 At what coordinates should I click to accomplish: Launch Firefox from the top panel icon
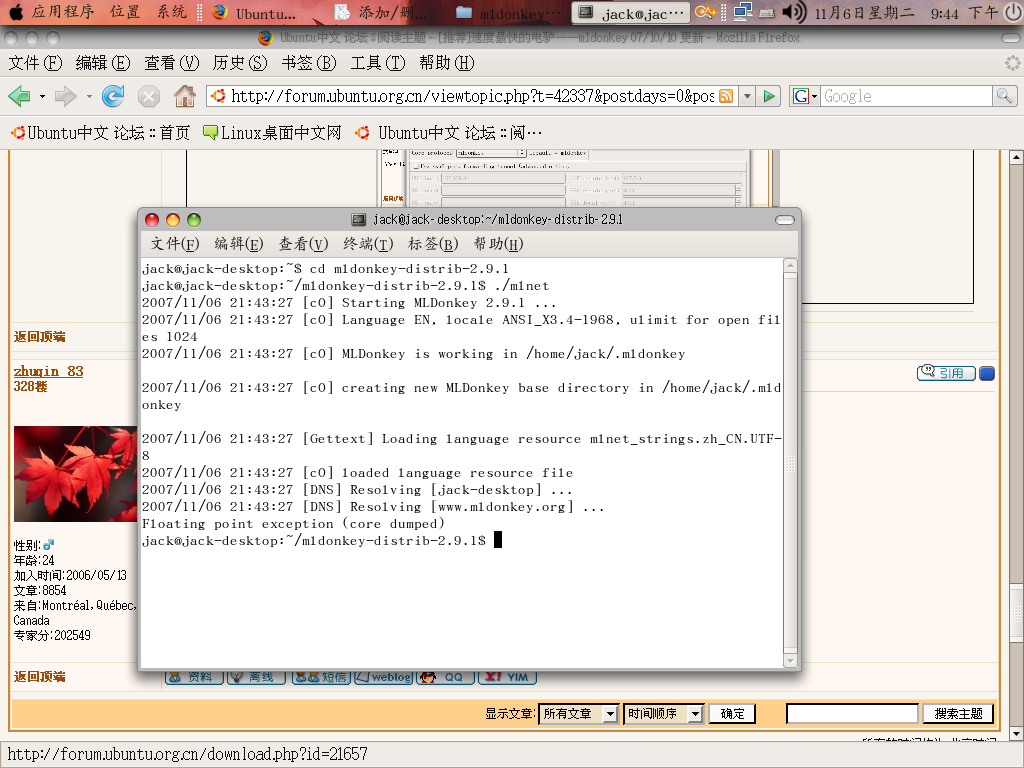tap(219, 12)
